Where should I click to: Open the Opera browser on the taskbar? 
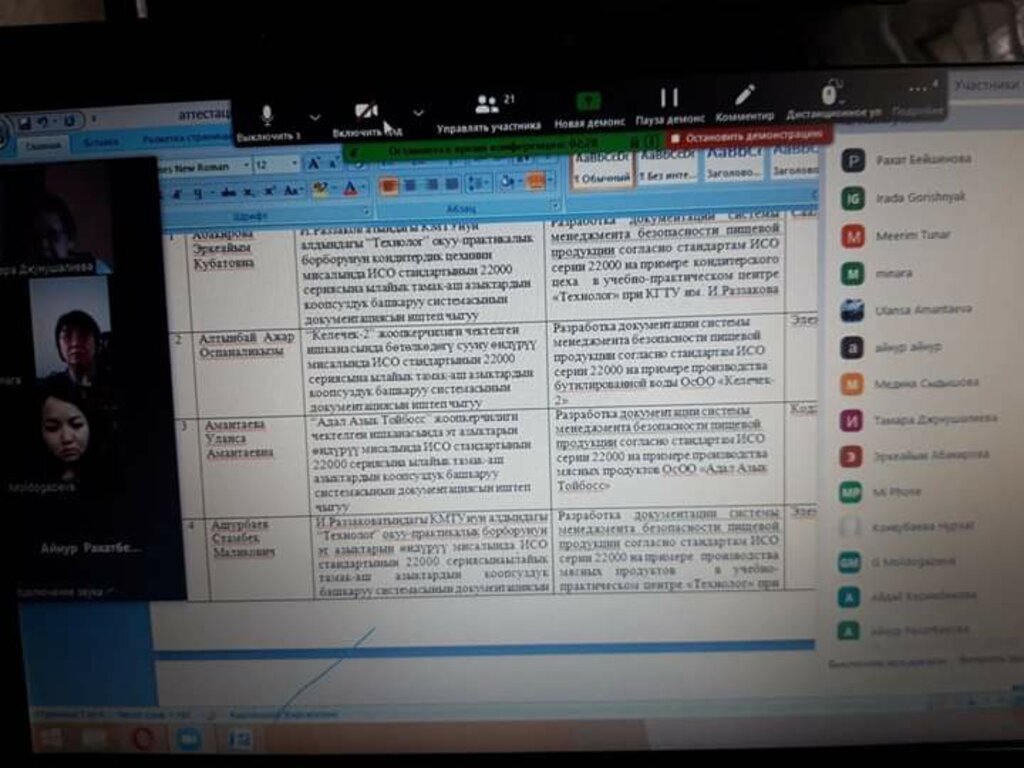point(142,739)
